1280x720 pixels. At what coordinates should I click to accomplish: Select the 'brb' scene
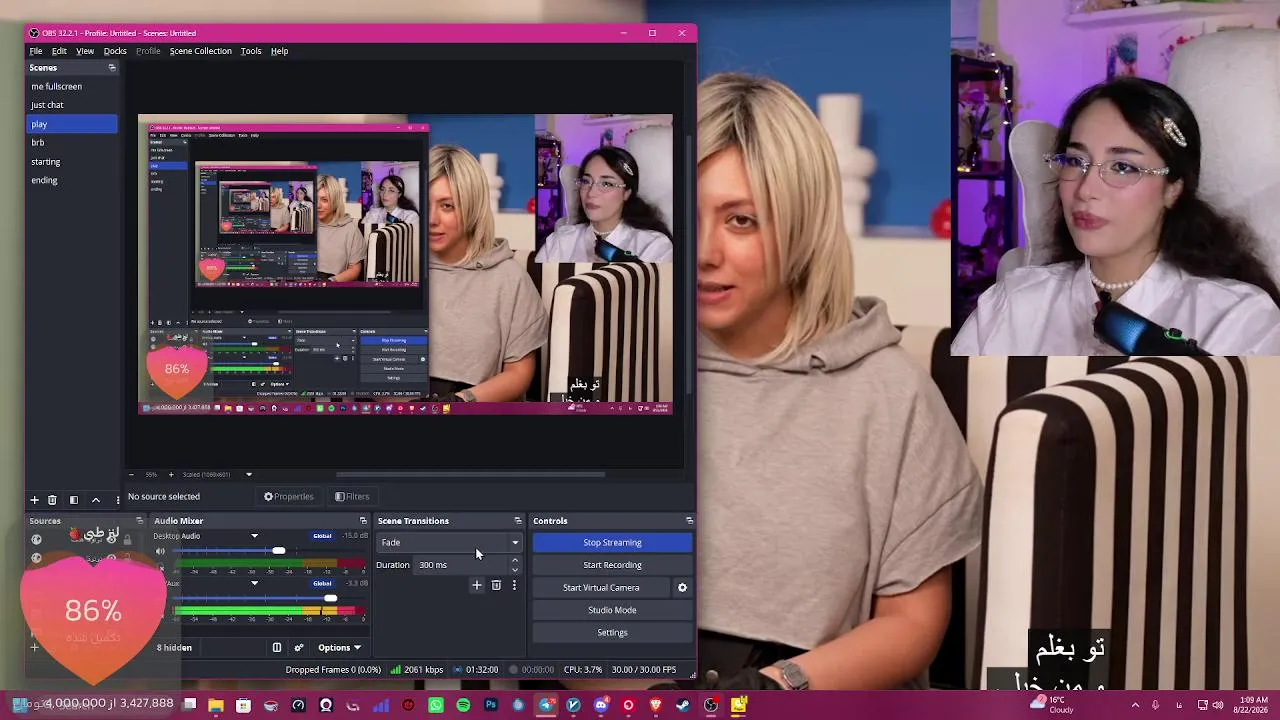72,143
